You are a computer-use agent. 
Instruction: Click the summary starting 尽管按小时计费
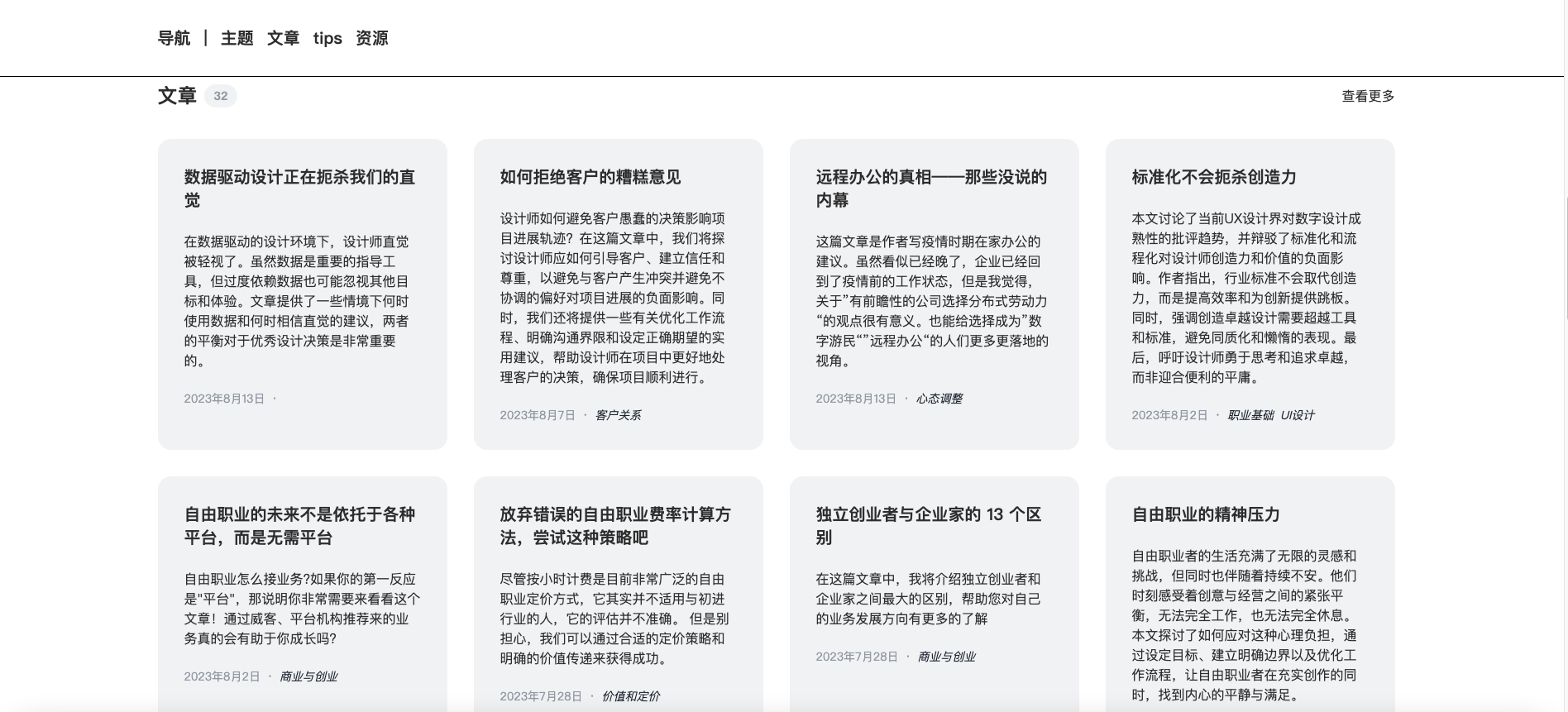[x=614, y=619]
